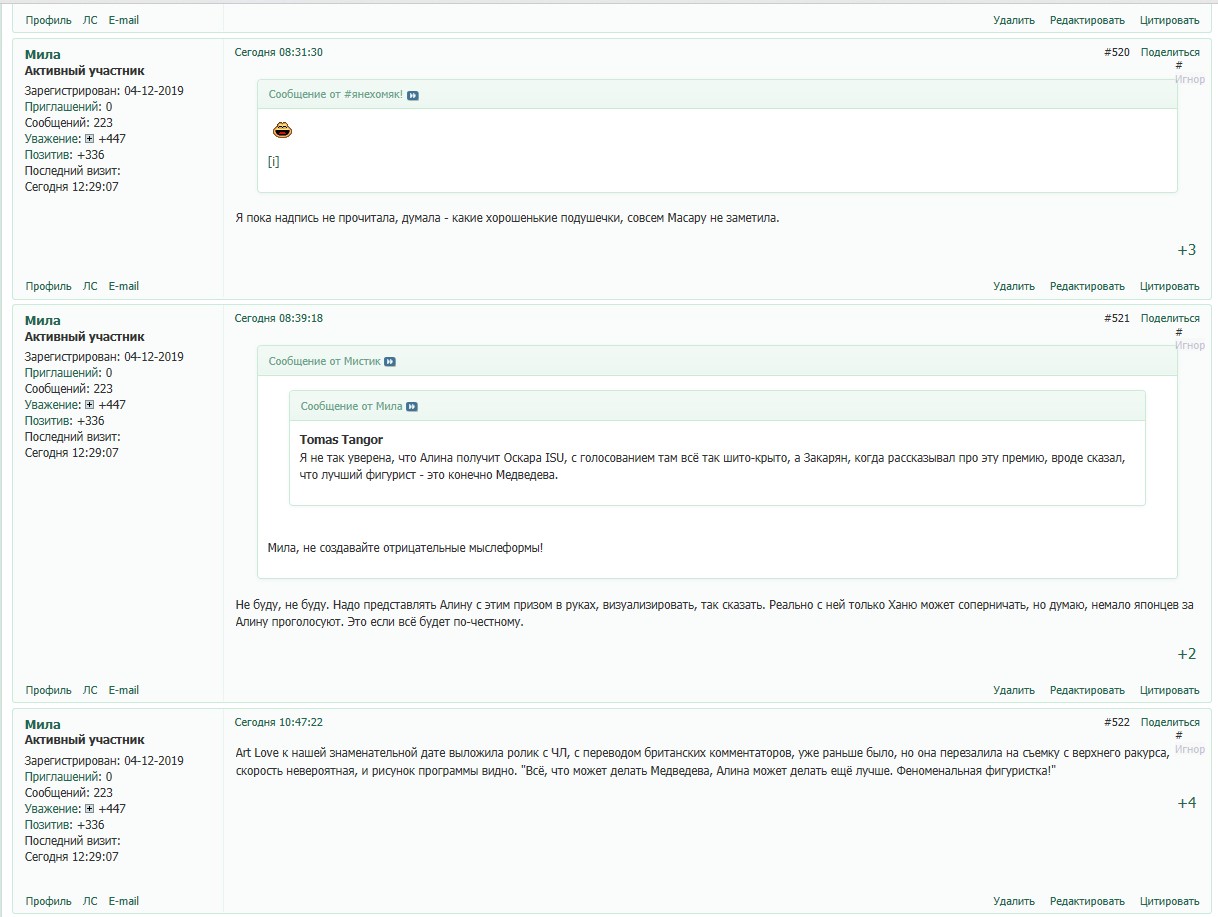Click Приглашений link in post #520 sidebar
The height and width of the screenshot is (917, 1218).
(x=62, y=107)
